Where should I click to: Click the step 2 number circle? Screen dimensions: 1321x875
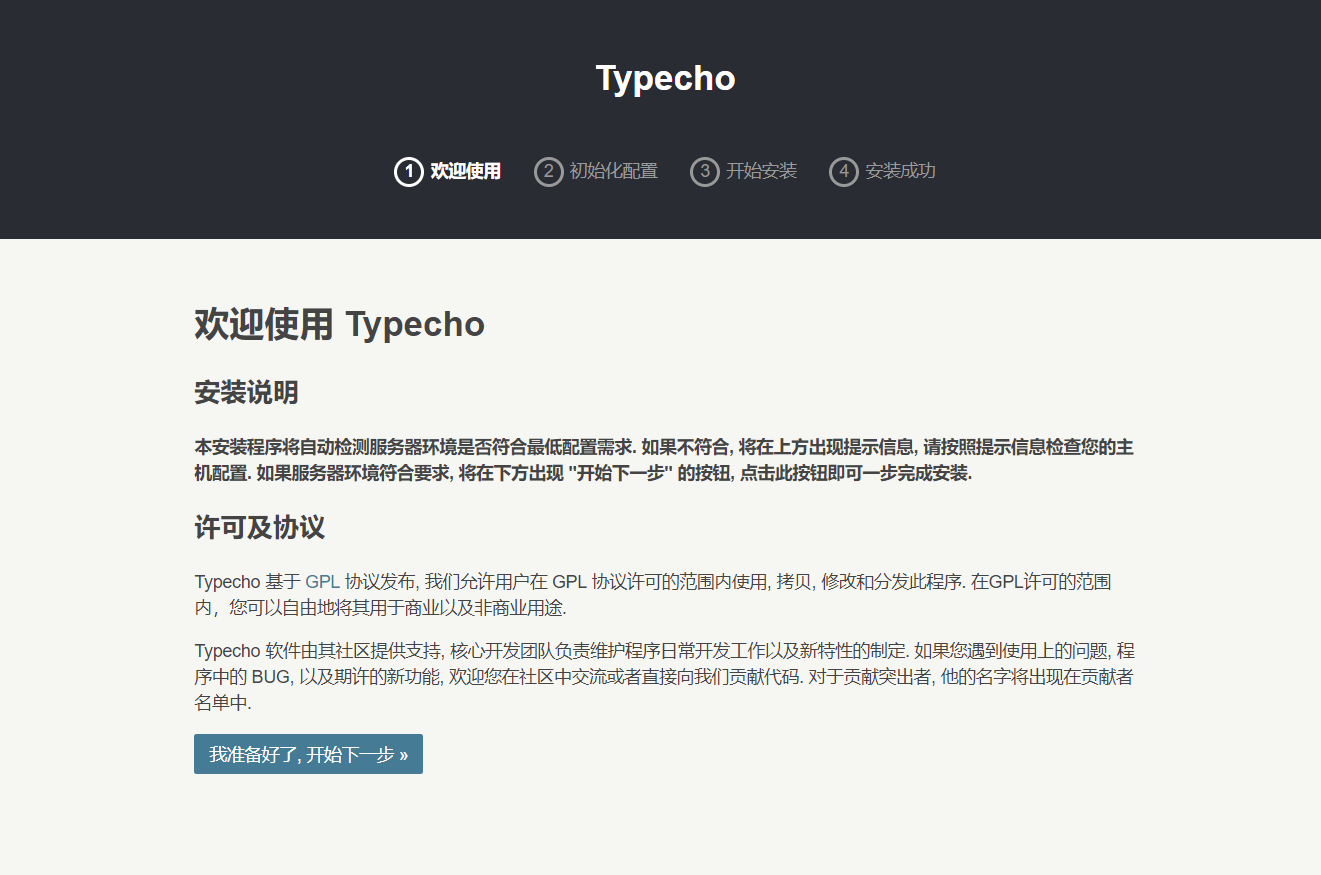tap(548, 172)
